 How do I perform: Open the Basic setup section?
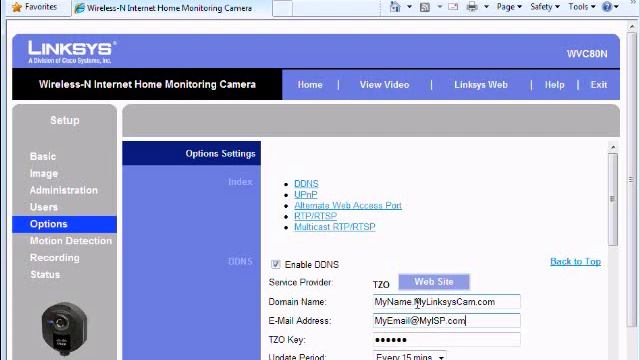[43, 156]
